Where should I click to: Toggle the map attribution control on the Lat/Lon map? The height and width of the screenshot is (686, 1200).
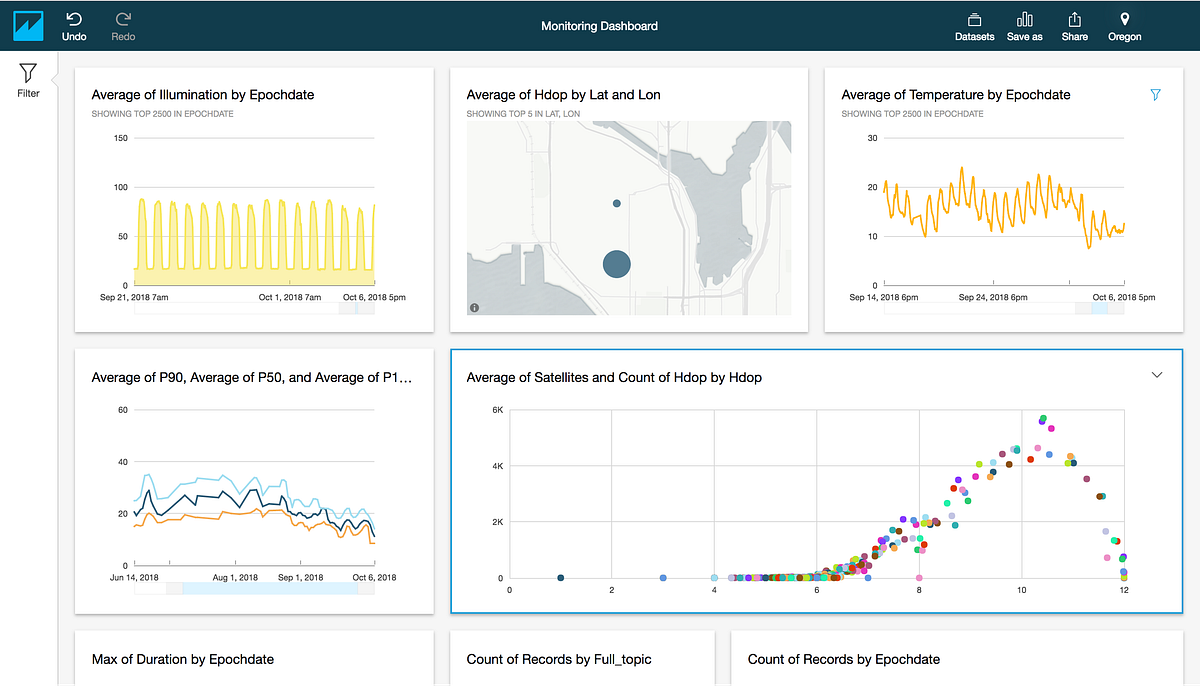(x=475, y=307)
